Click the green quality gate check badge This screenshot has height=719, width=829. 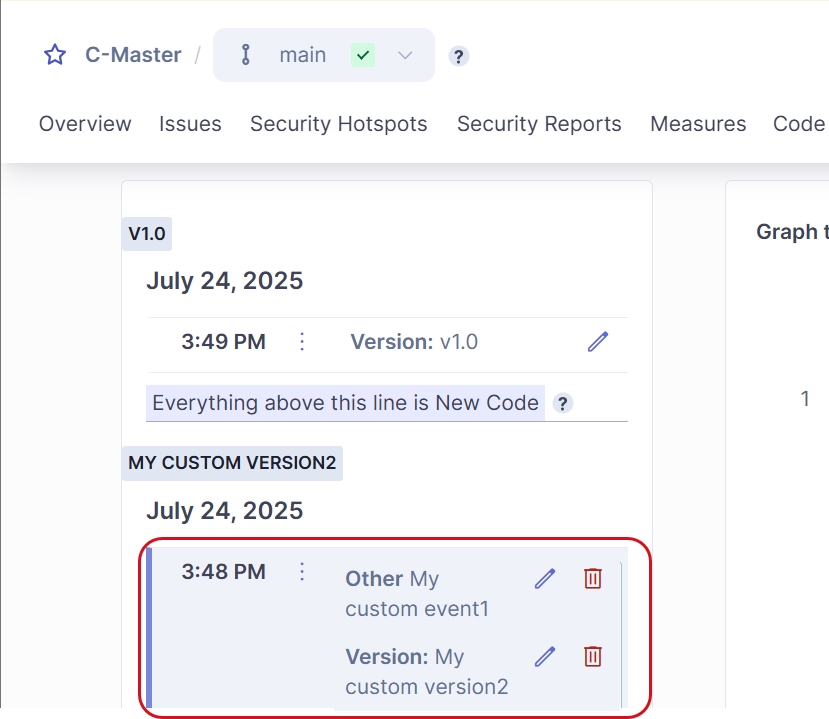(363, 55)
